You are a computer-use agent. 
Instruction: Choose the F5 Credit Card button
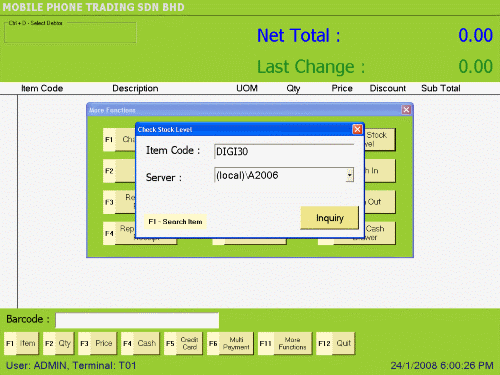pyautogui.click(x=183, y=343)
